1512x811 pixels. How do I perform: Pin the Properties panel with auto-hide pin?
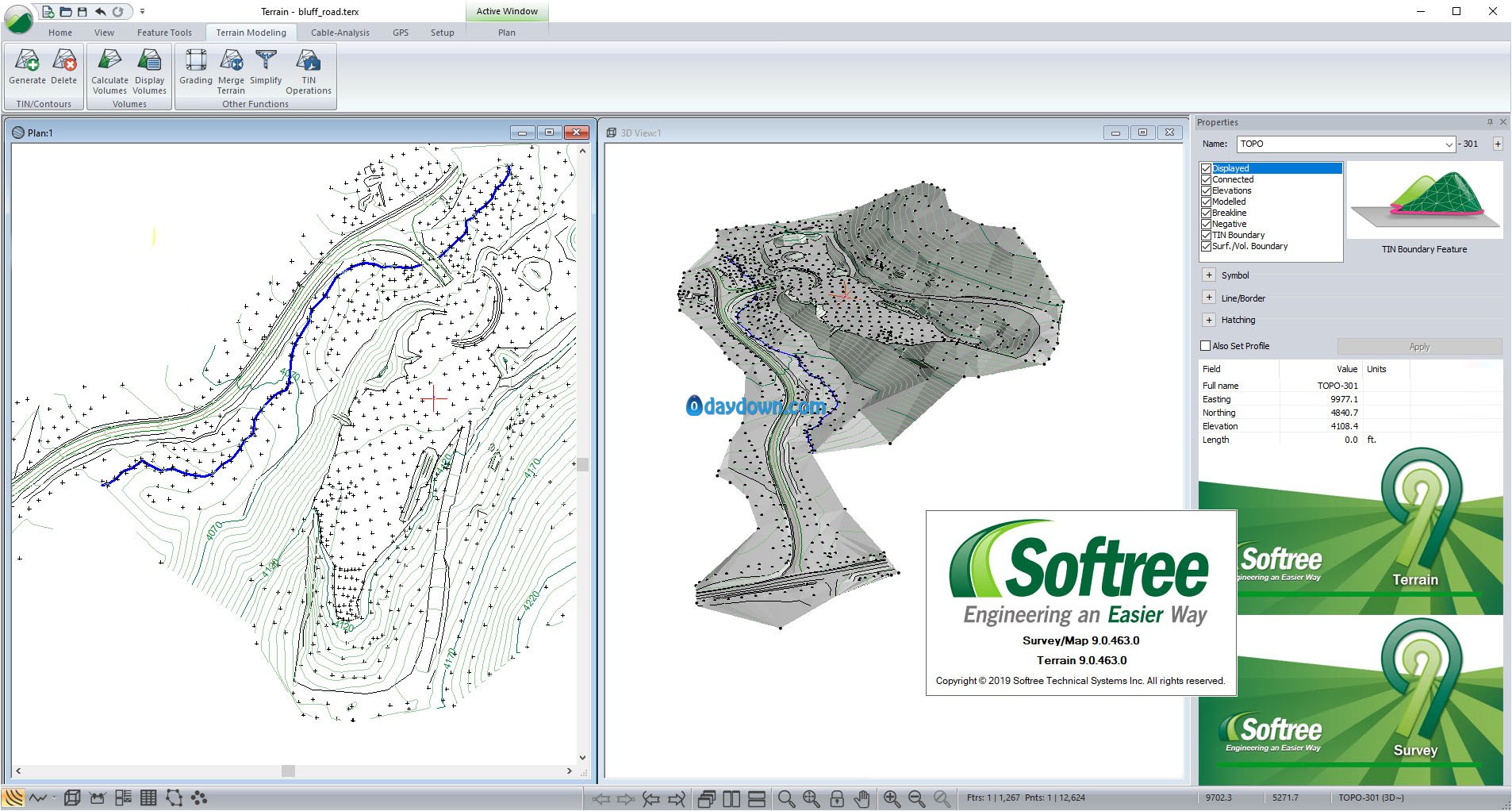(1490, 122)
